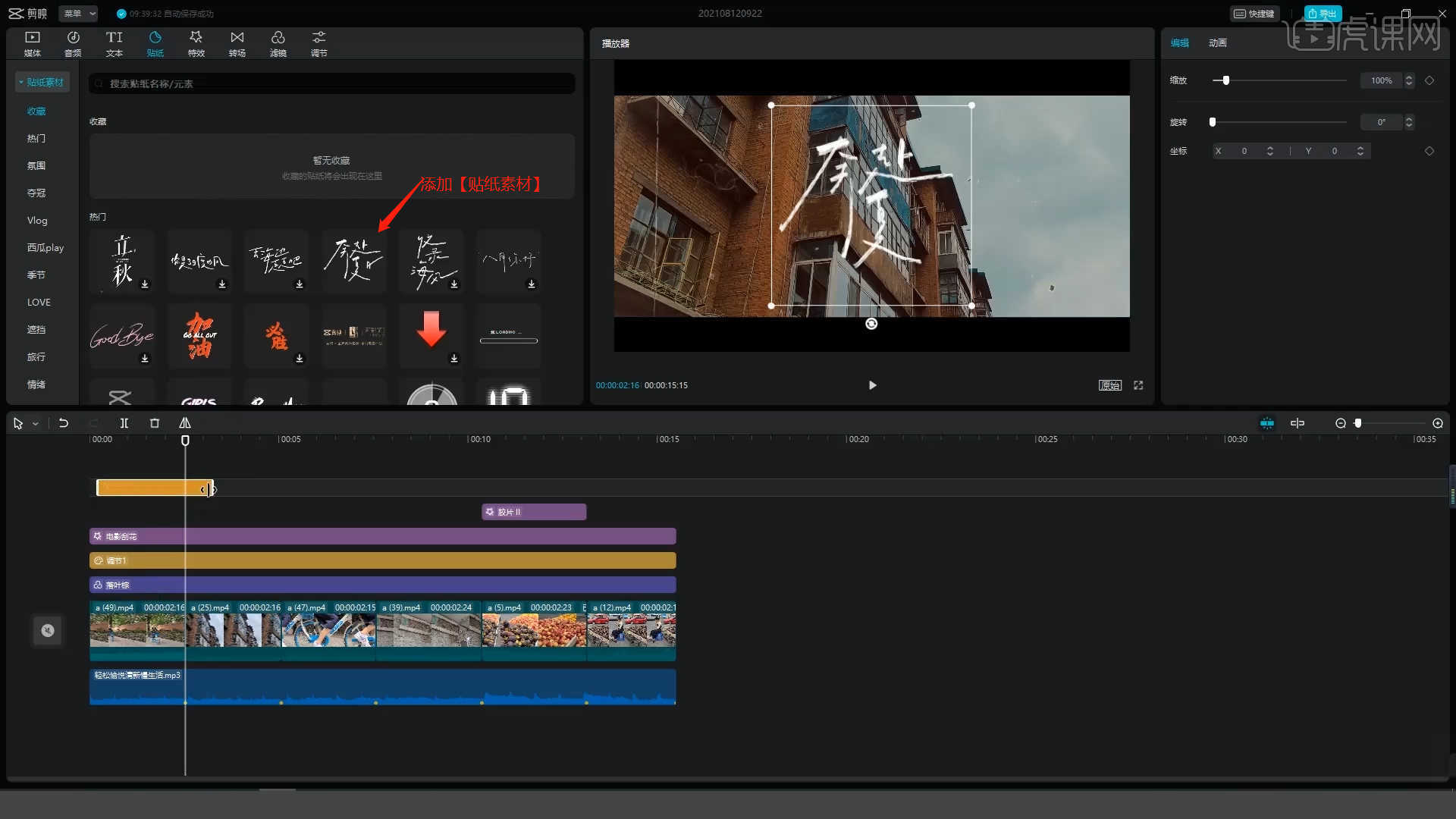This screenshot has width=1456, height=819.
Task: Adjust the rotation degree stepper
Action: [1409, 122]
